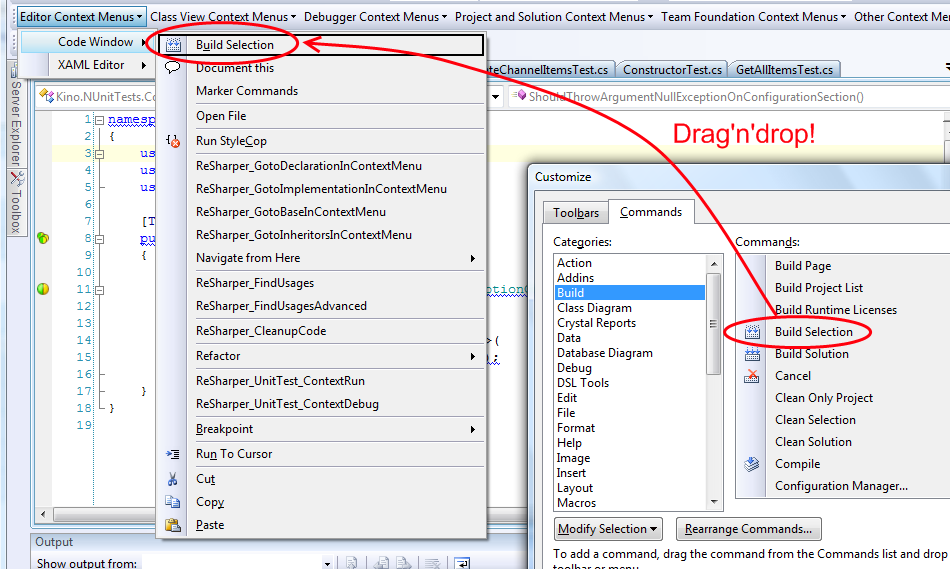Viewport: 950px width, 569px height.
Task: Switch to the Commands tab in Customize
Action: (x=651, y=211)
